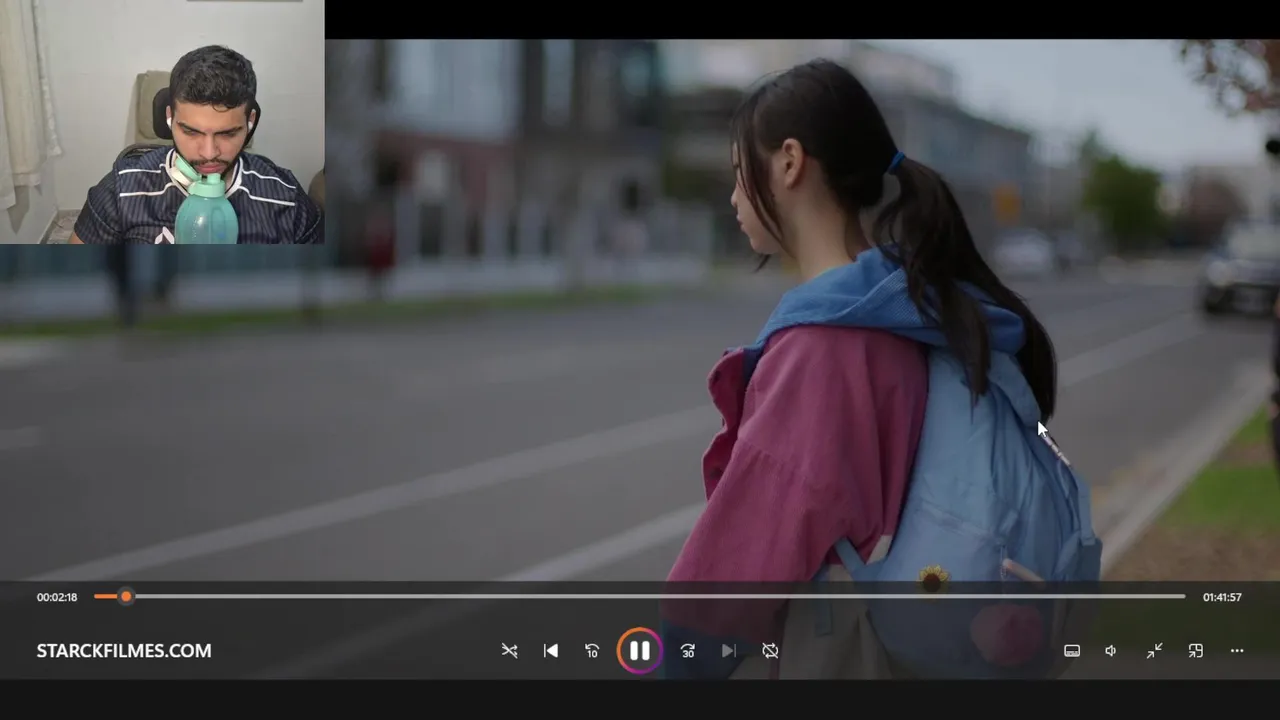
Task: Exit full screen mode
Action: click(1154, 651)
